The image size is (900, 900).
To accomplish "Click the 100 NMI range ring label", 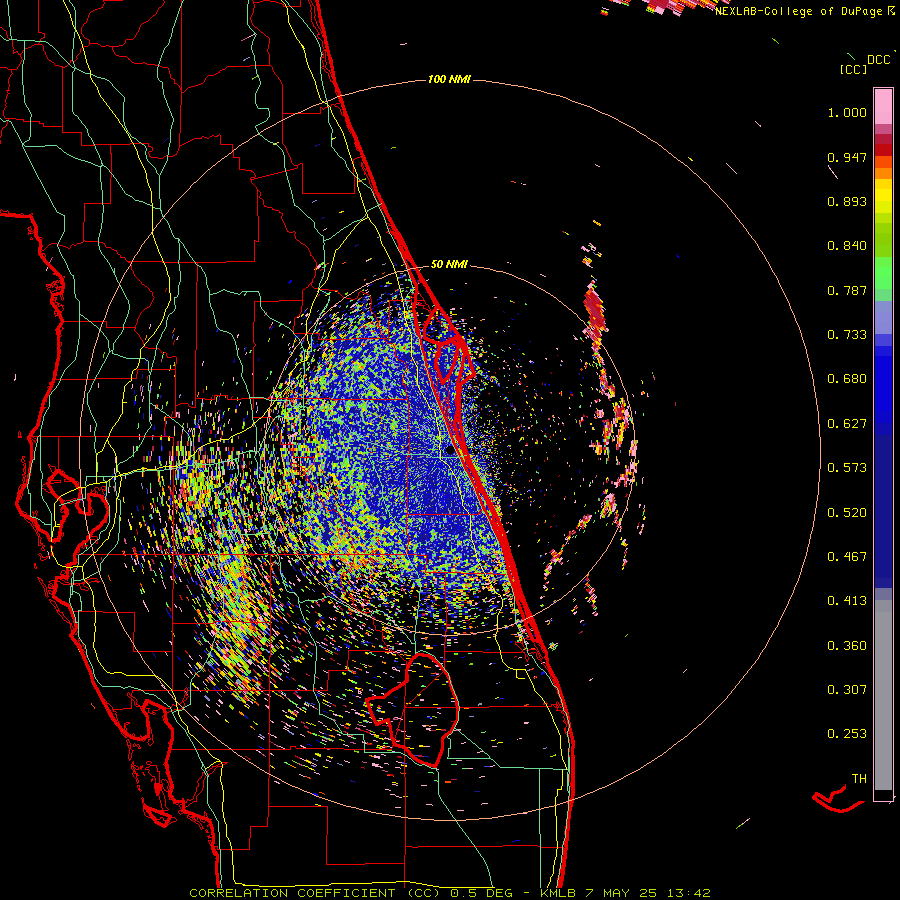I will (x=449, y=79).
